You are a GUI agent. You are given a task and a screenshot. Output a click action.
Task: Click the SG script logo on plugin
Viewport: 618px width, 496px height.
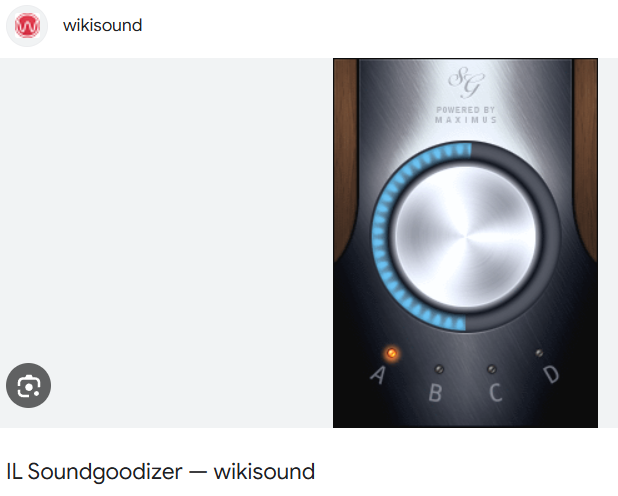(x=466, y=82)
